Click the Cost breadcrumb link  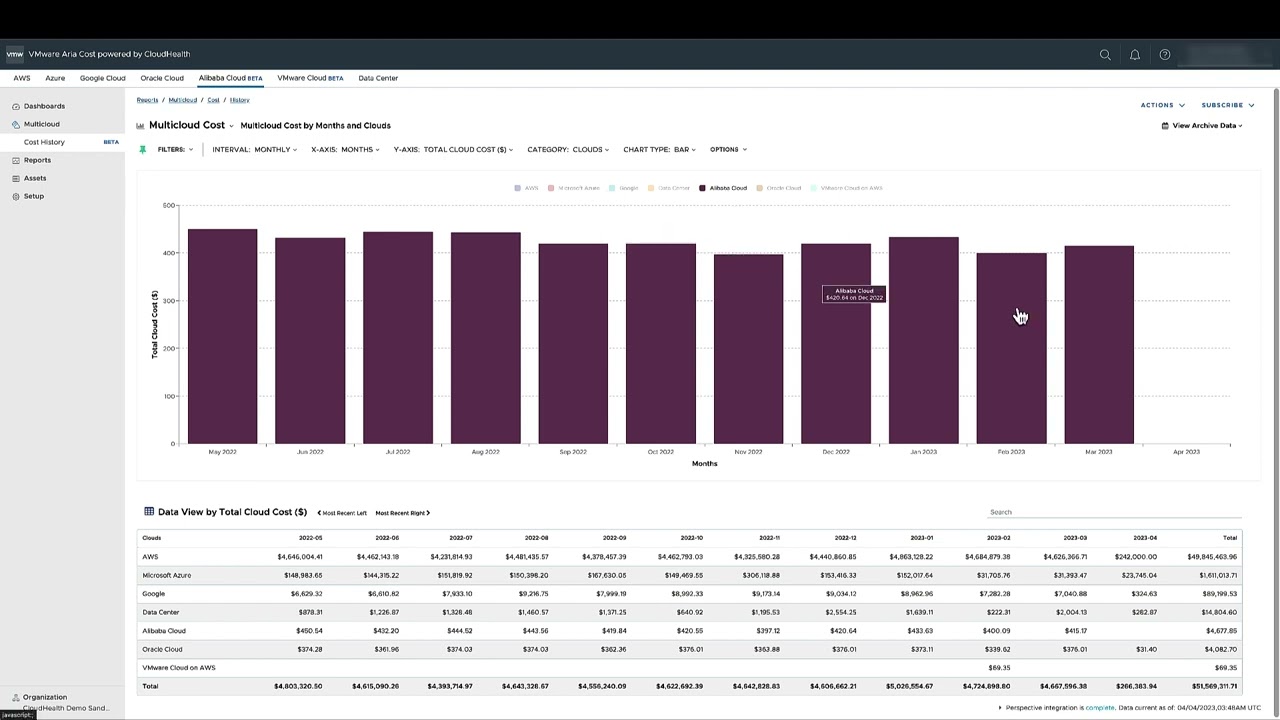click(213, 100)
